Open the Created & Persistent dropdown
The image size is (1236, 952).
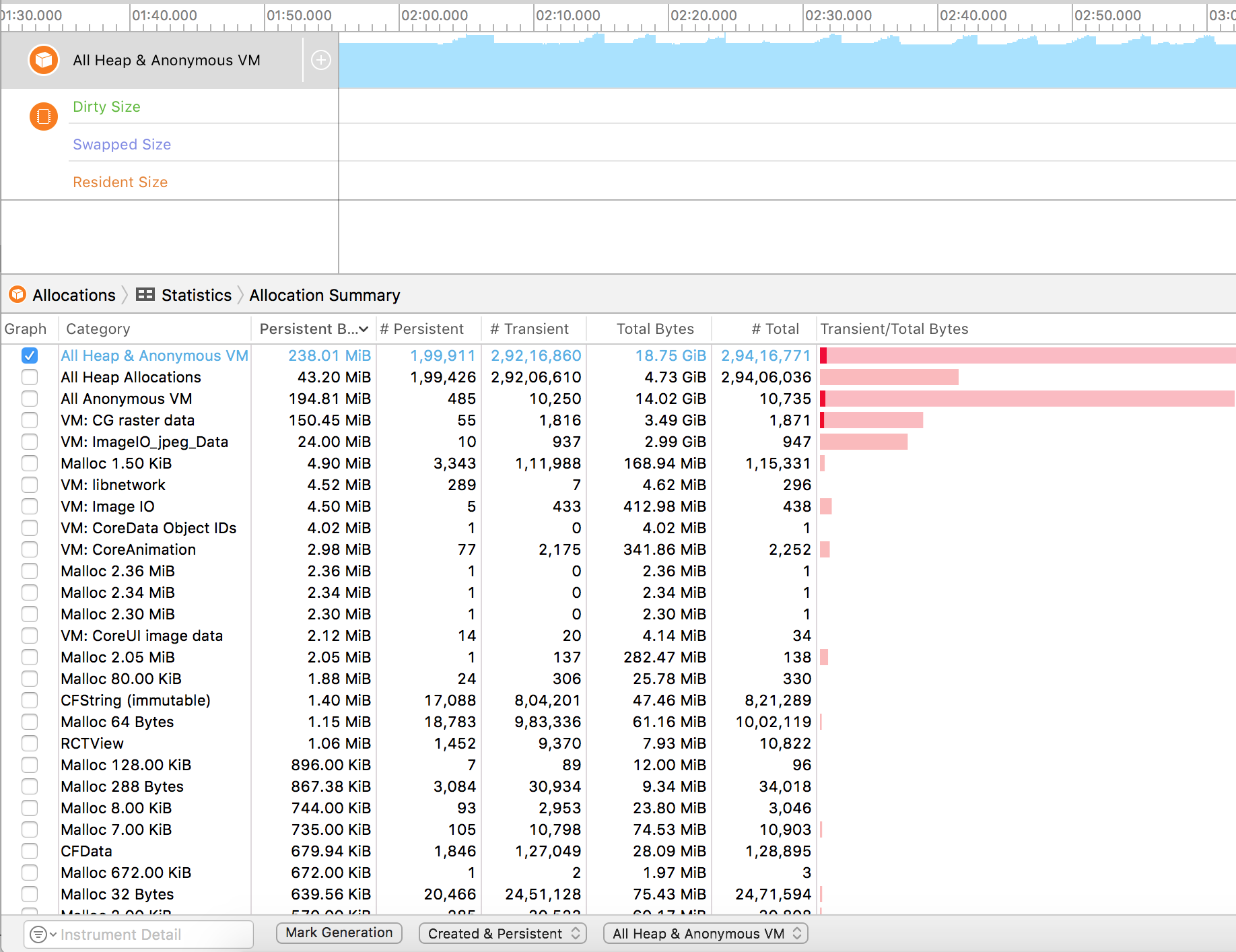pyautogui.click(x=502, y=933)
